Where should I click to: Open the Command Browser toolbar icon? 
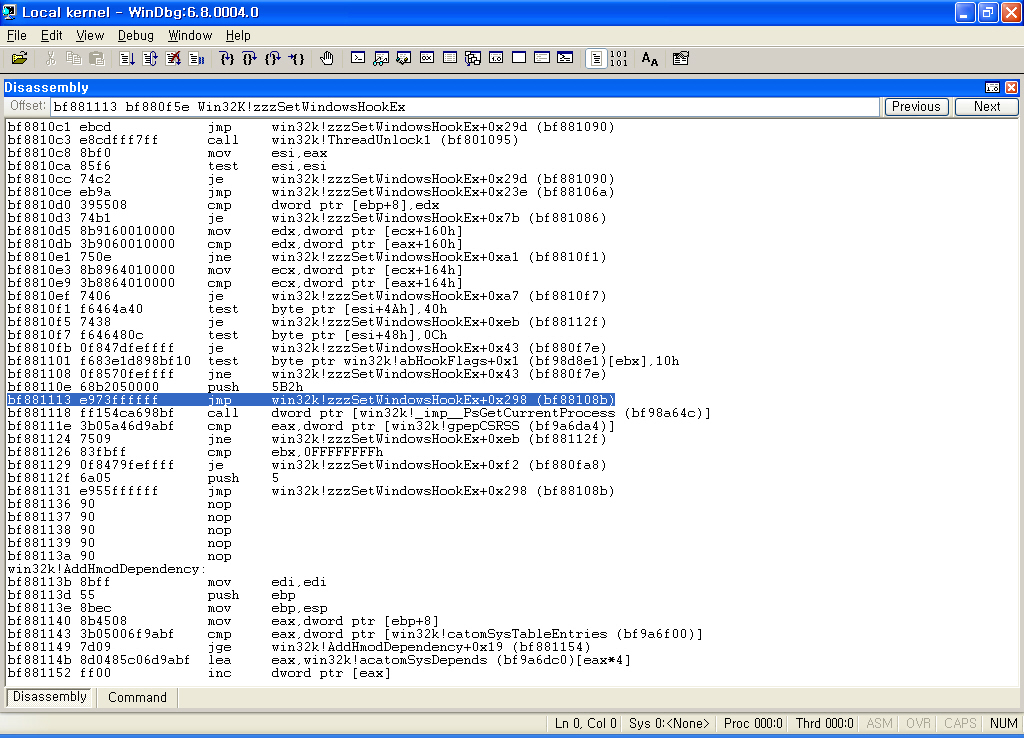point(565,59)
